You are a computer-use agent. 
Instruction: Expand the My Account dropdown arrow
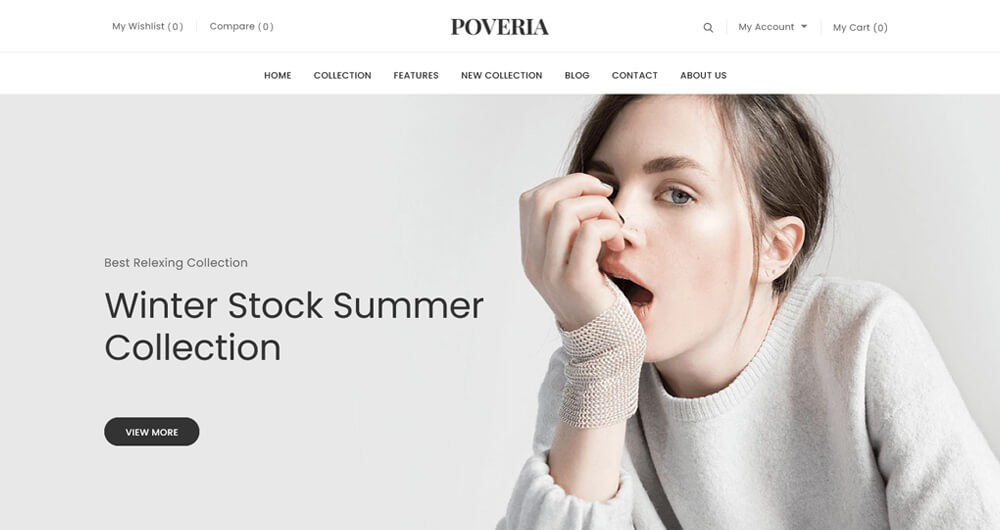(x=804, y=27)
